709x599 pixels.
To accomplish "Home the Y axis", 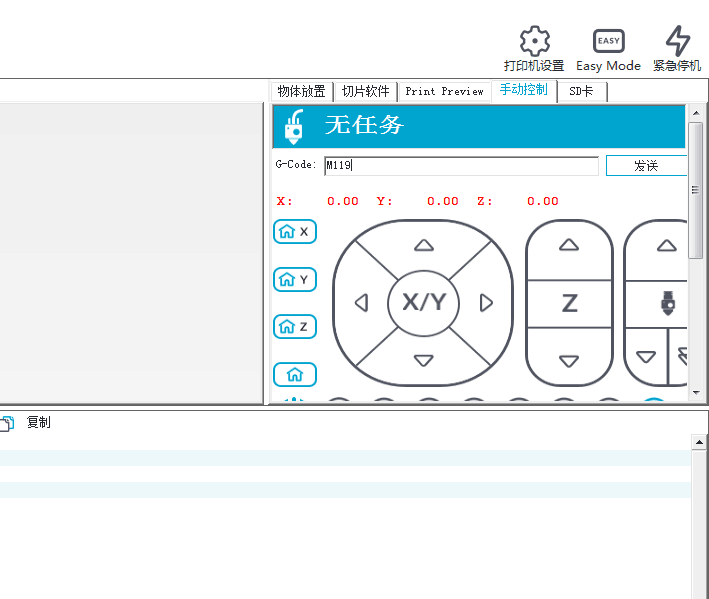I will (295, 279).
